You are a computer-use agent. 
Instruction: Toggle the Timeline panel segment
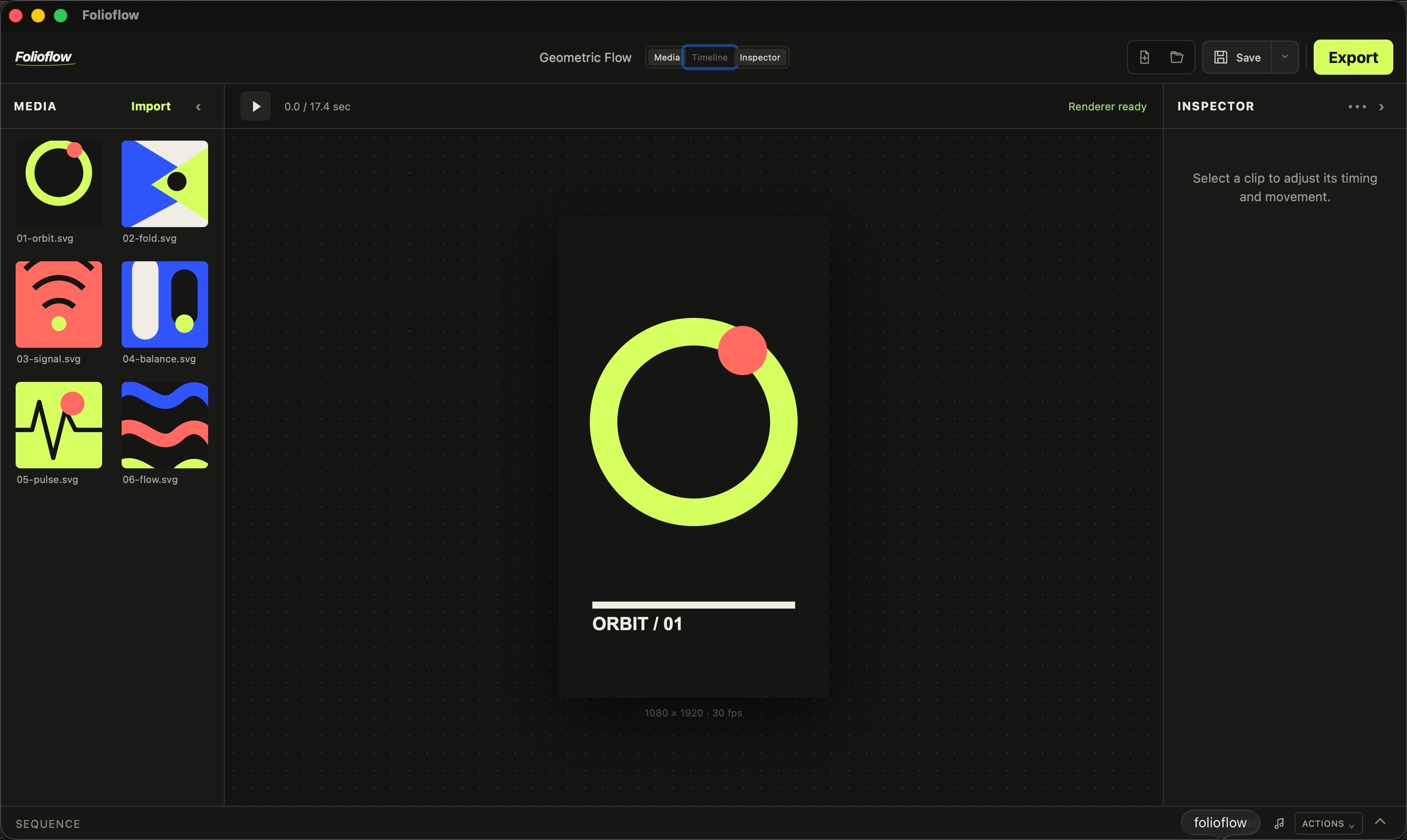coord(709,57)
